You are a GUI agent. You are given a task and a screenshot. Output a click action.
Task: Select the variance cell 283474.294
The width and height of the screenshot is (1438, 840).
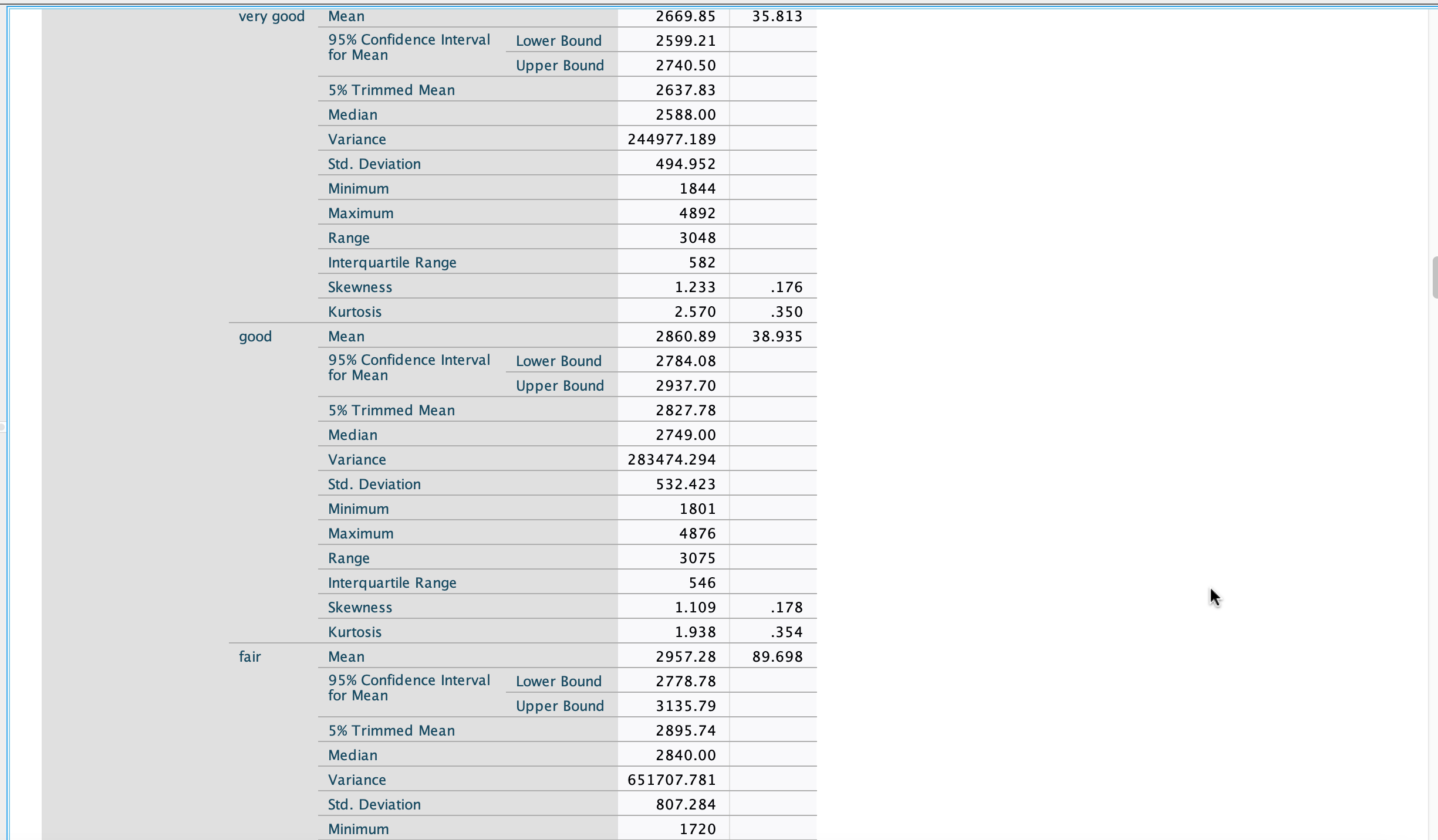tap(671, 460)
